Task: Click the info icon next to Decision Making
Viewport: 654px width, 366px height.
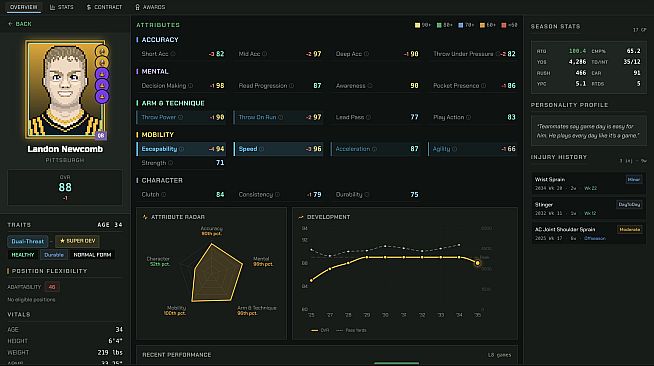Action: pyautogui.click(x=190, y=85)
